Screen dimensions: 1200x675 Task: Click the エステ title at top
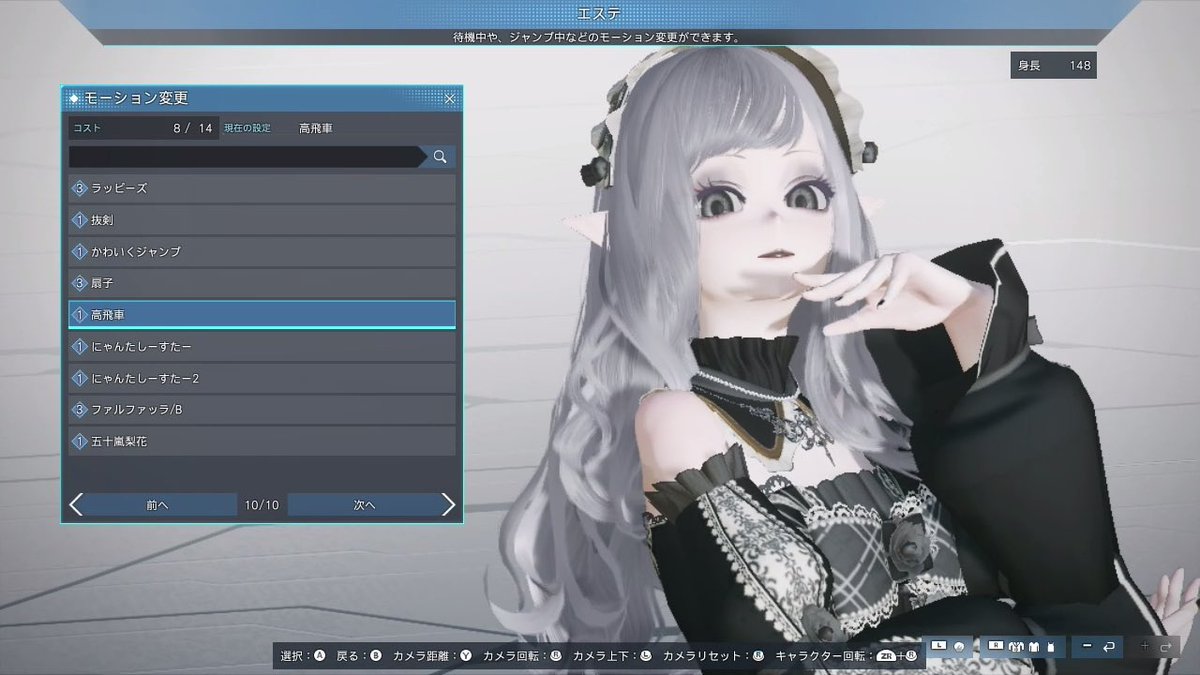[600, 13]
